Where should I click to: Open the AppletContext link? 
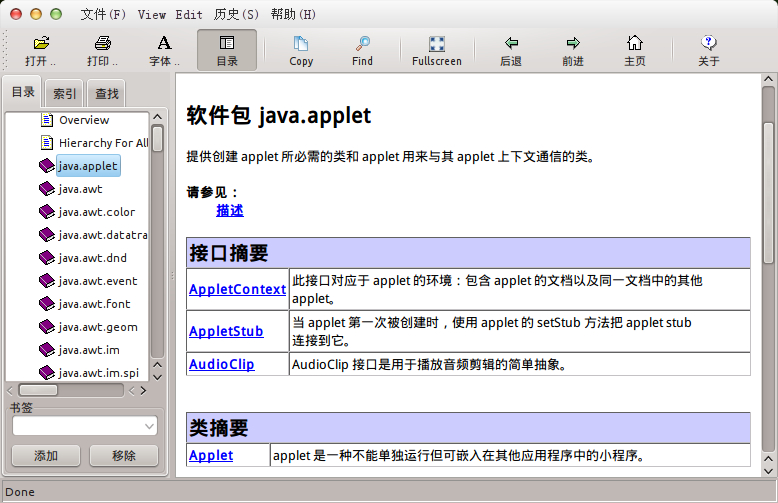point(237,289)
